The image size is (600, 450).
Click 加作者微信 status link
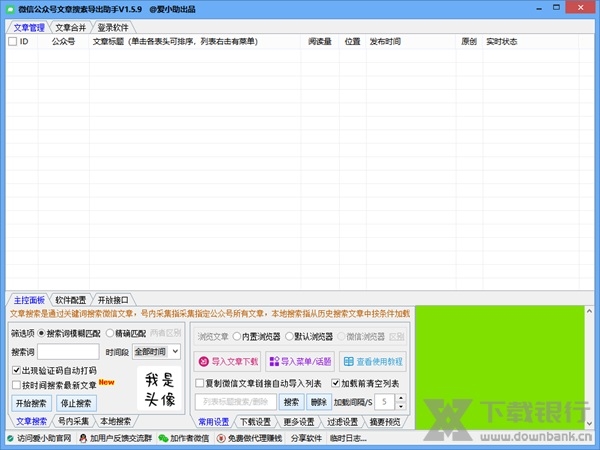coord(190,438)
